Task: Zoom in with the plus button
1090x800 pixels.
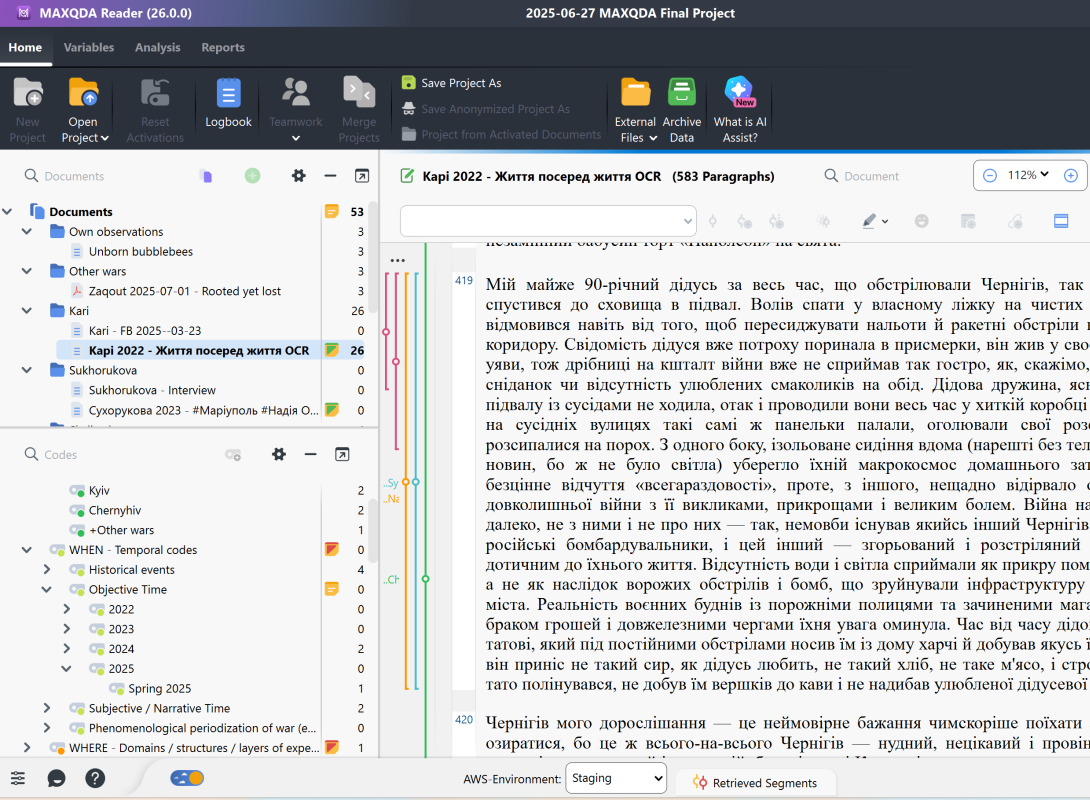Action: click(x=1071, y=176)
